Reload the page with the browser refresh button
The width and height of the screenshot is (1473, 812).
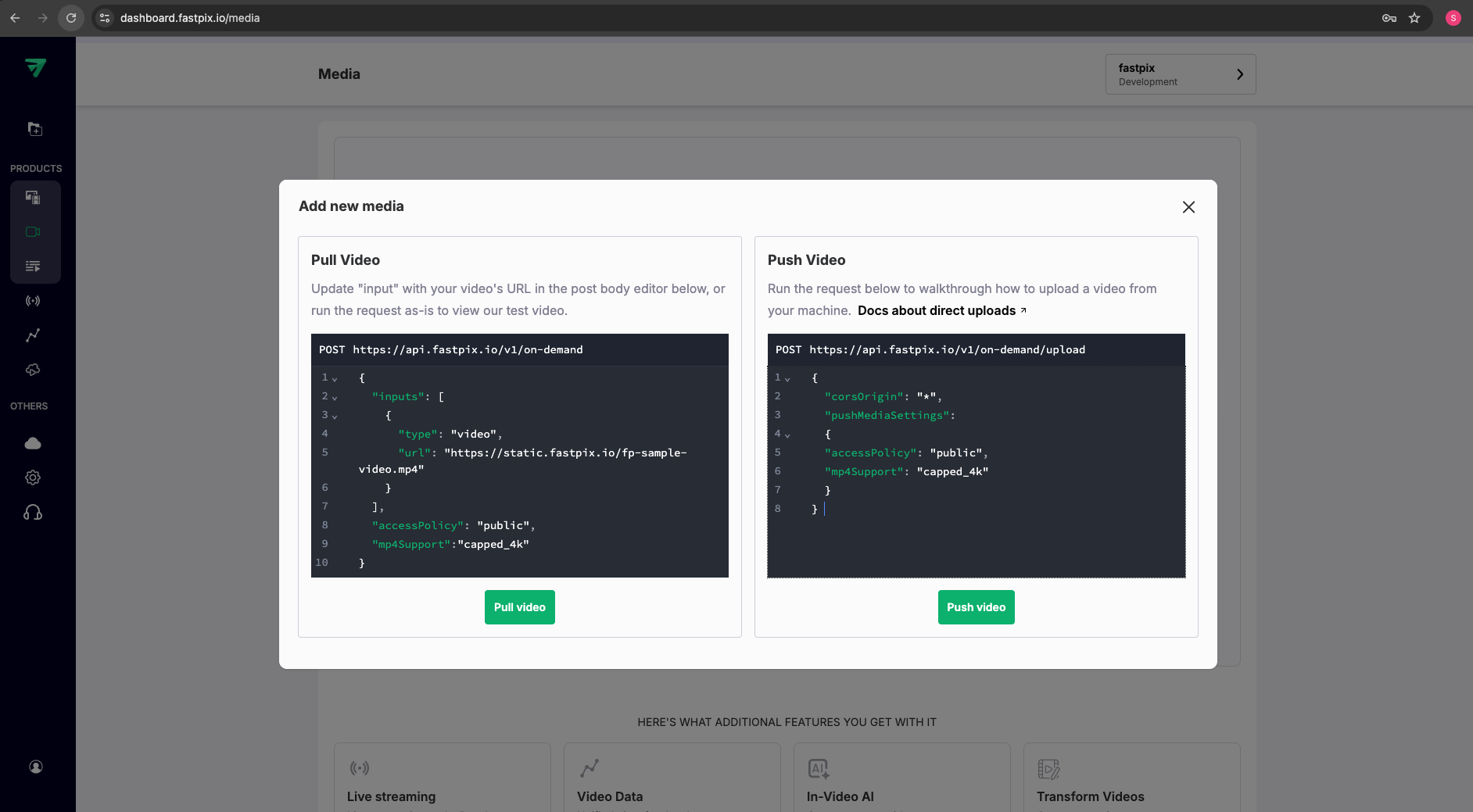[x=71, y=18]
